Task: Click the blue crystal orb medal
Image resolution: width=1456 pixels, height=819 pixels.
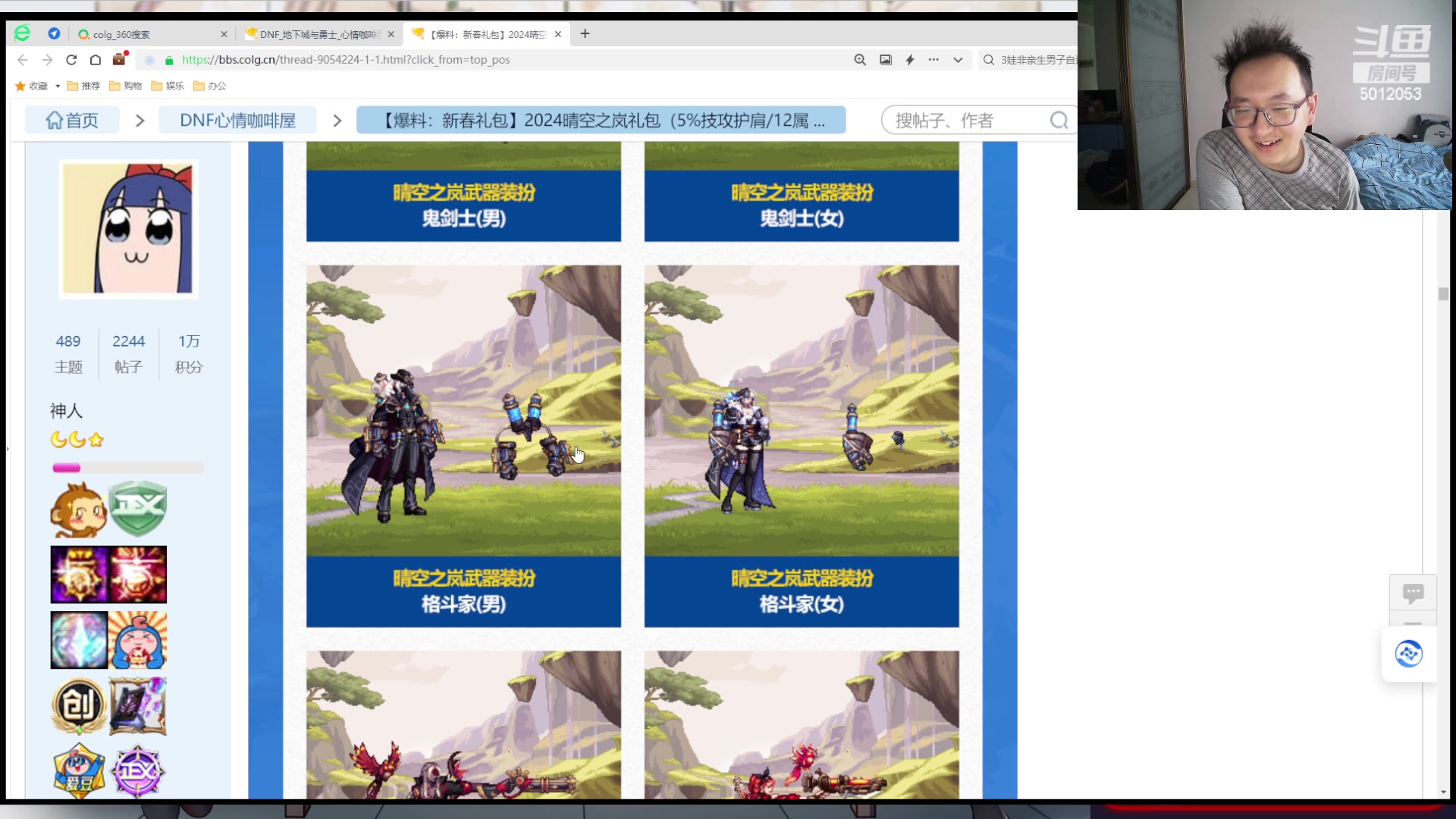Action: pos(79,641)
